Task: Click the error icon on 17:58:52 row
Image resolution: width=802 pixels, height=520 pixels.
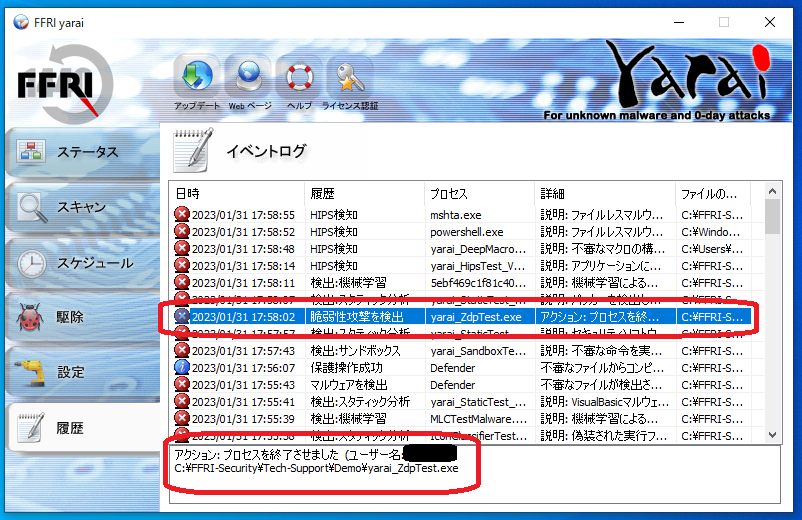Action: (x=182, y=232)
